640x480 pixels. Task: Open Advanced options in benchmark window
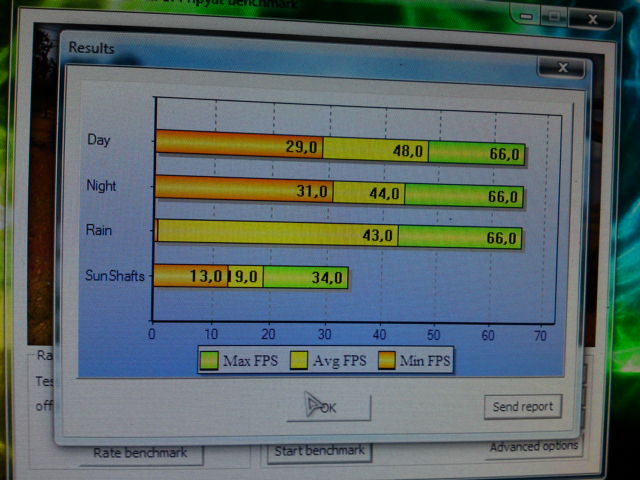[534, 447]
